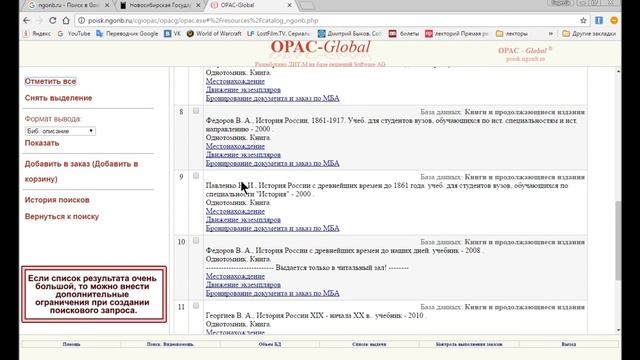
Task: Click the address bar URL field
Action: point(327,20)
